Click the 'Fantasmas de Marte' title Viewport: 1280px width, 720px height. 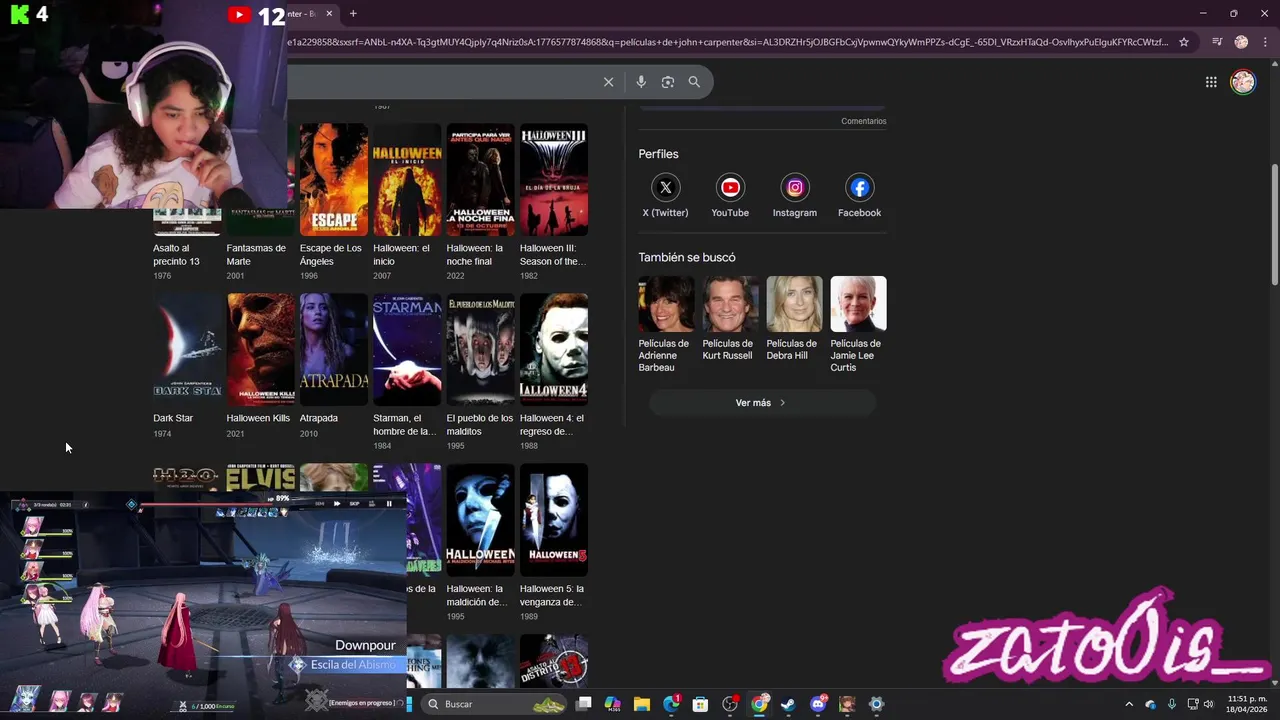pyautogui.click(x=256, y=255)
